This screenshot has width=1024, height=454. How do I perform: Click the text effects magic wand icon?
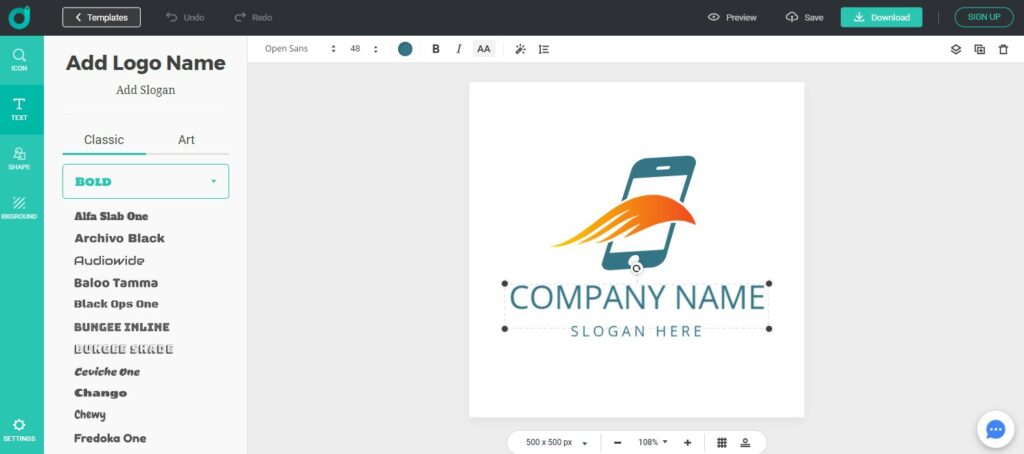(x=520, y=49)
